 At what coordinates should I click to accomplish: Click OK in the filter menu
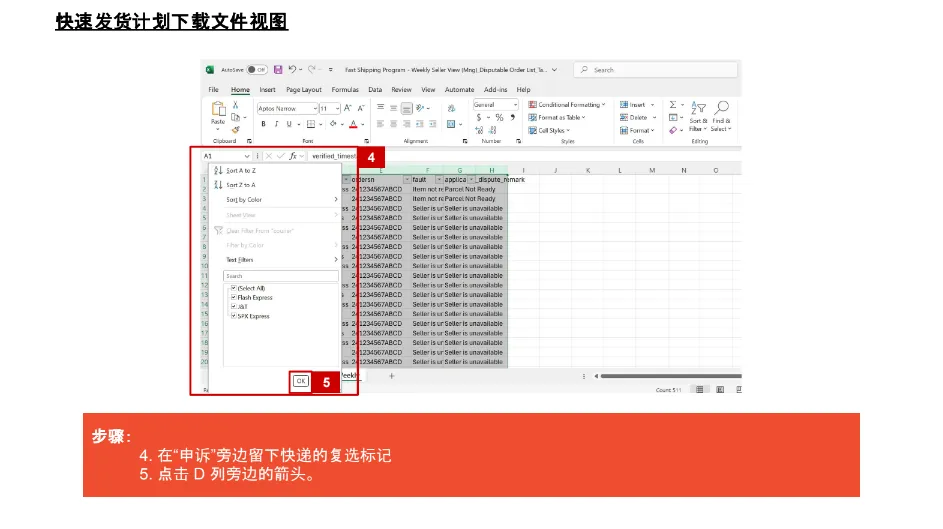pyautogui.click(x=301, y=381)
